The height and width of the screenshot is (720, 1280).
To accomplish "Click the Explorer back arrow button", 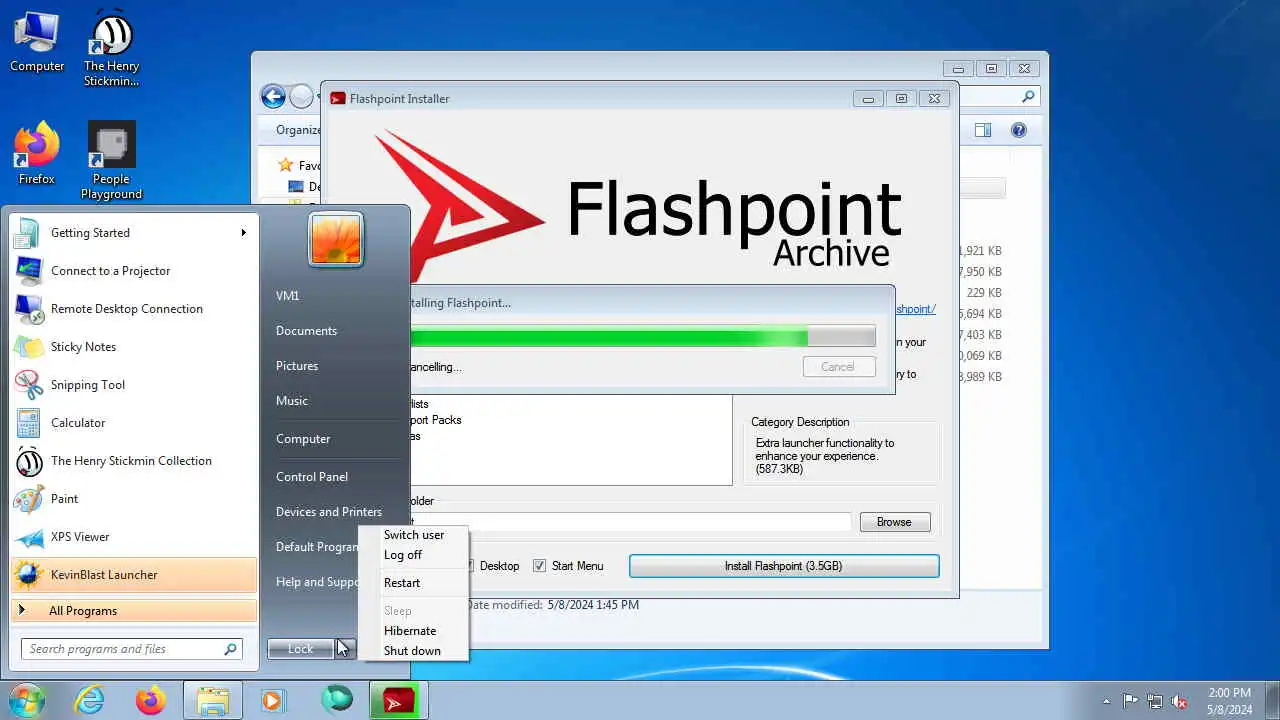I will click(273, 96).
